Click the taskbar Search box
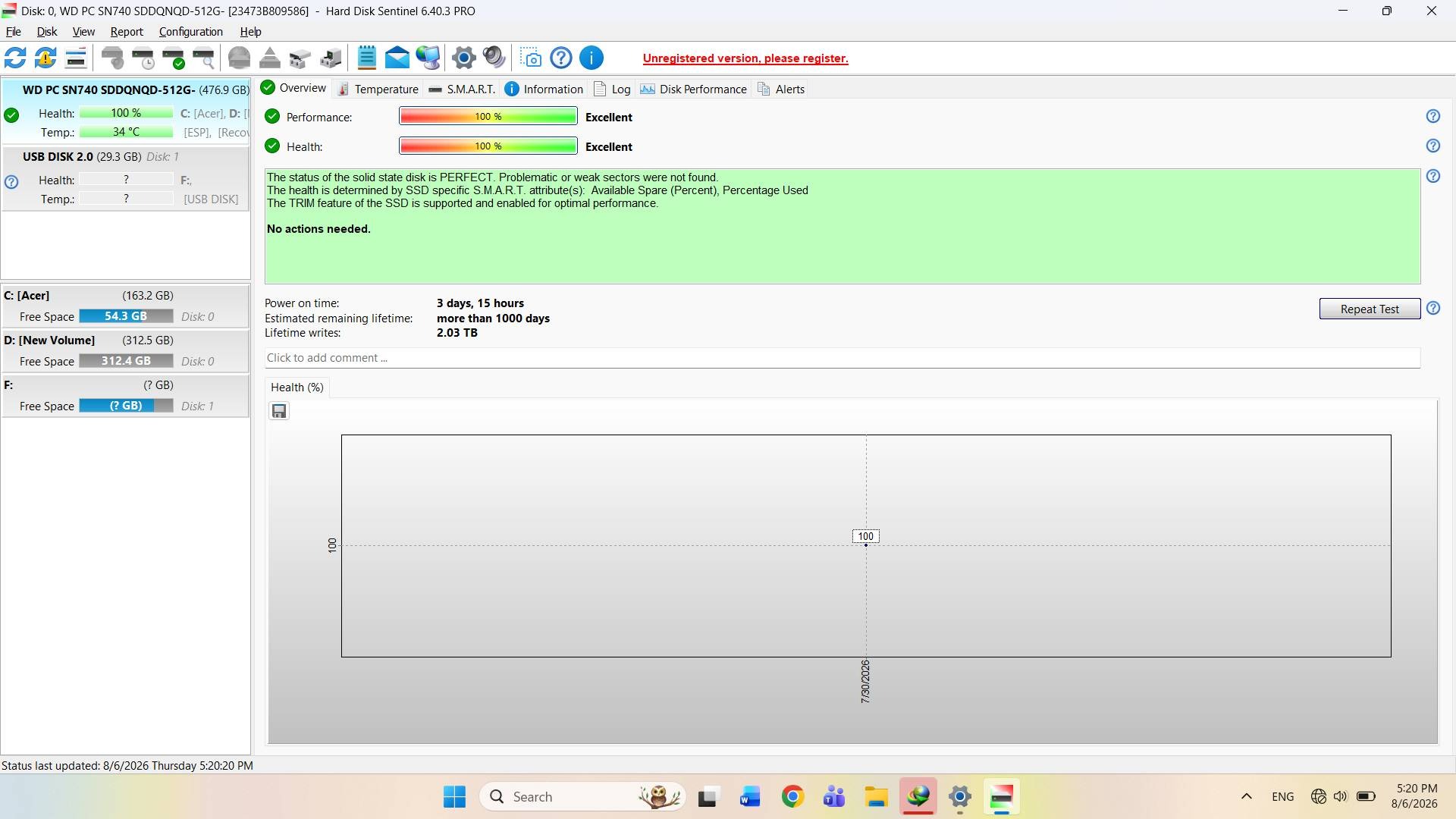This screenshot has width=1456, height=819. pos(582,797)
